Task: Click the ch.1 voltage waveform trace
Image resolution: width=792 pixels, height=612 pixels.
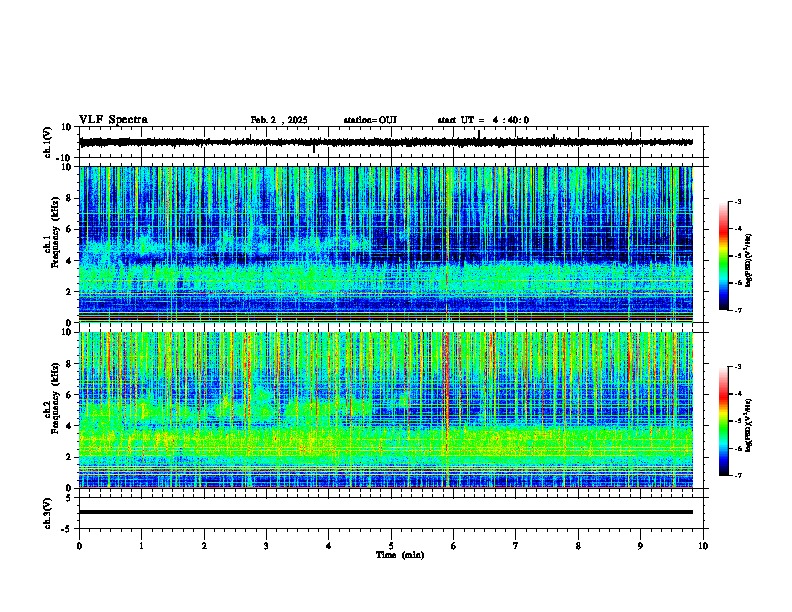Action: 386,142
